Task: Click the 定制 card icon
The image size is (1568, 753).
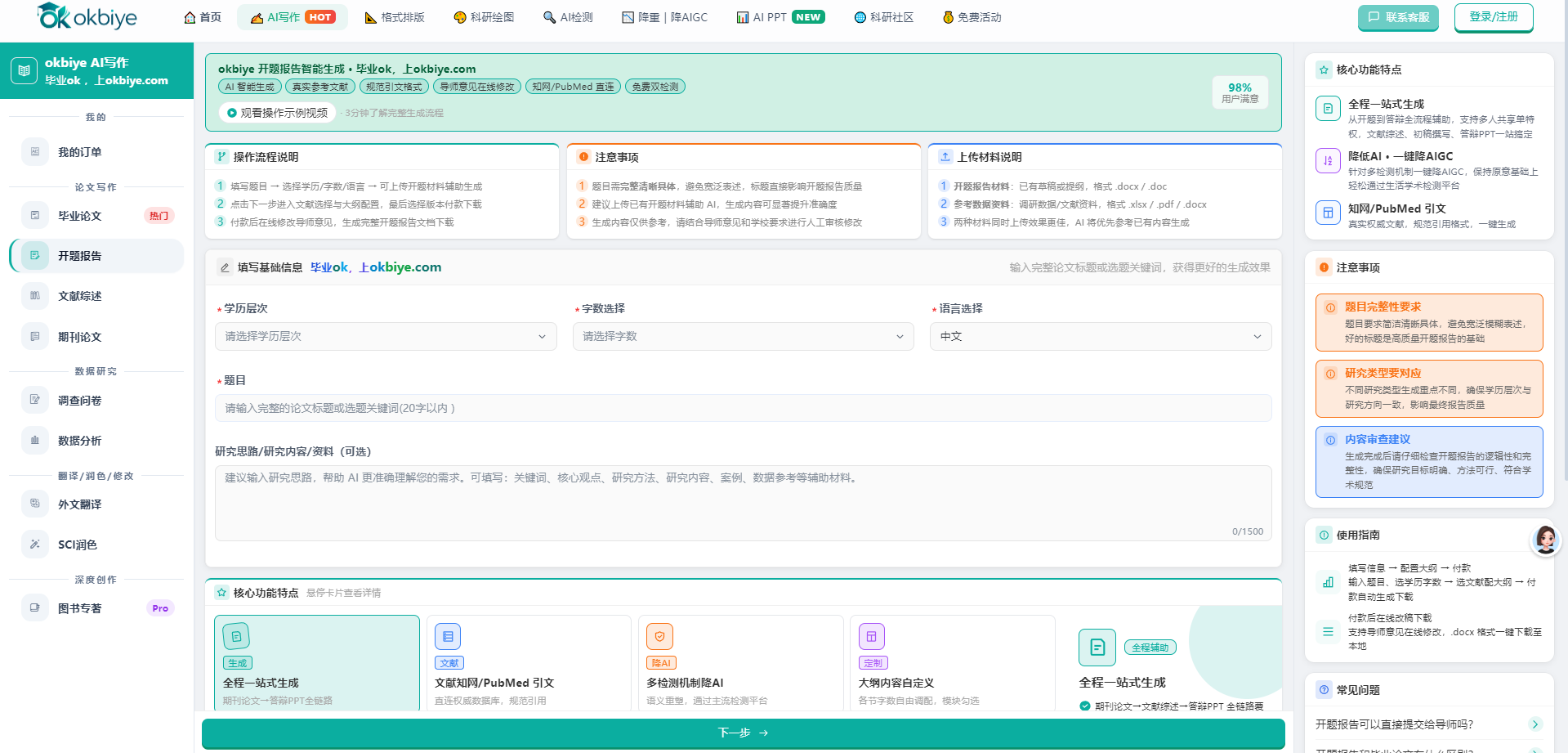Action: [871, 636]
